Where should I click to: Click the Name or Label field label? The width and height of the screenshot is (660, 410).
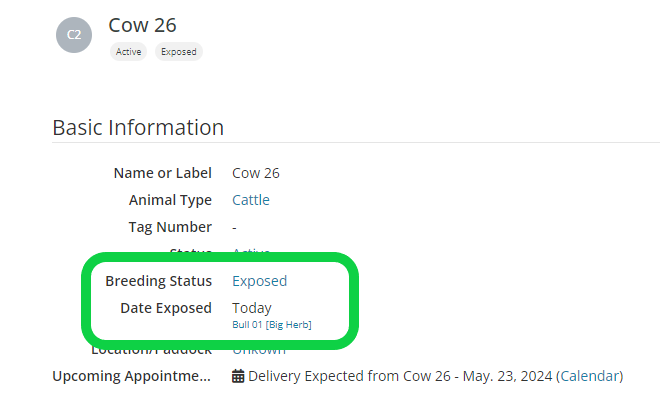162,173
